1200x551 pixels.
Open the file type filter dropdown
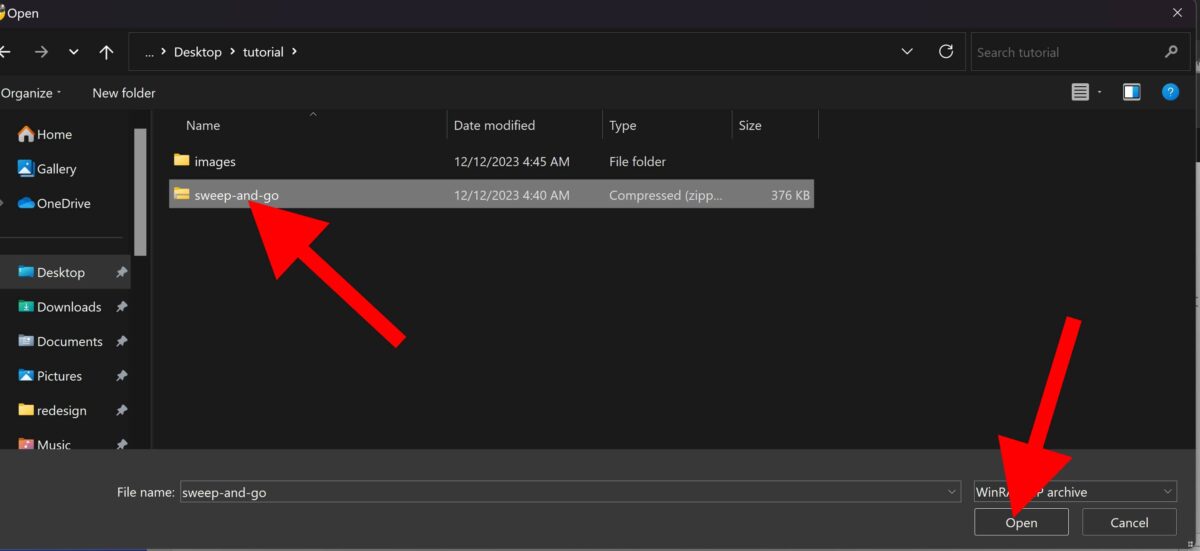1168,492
